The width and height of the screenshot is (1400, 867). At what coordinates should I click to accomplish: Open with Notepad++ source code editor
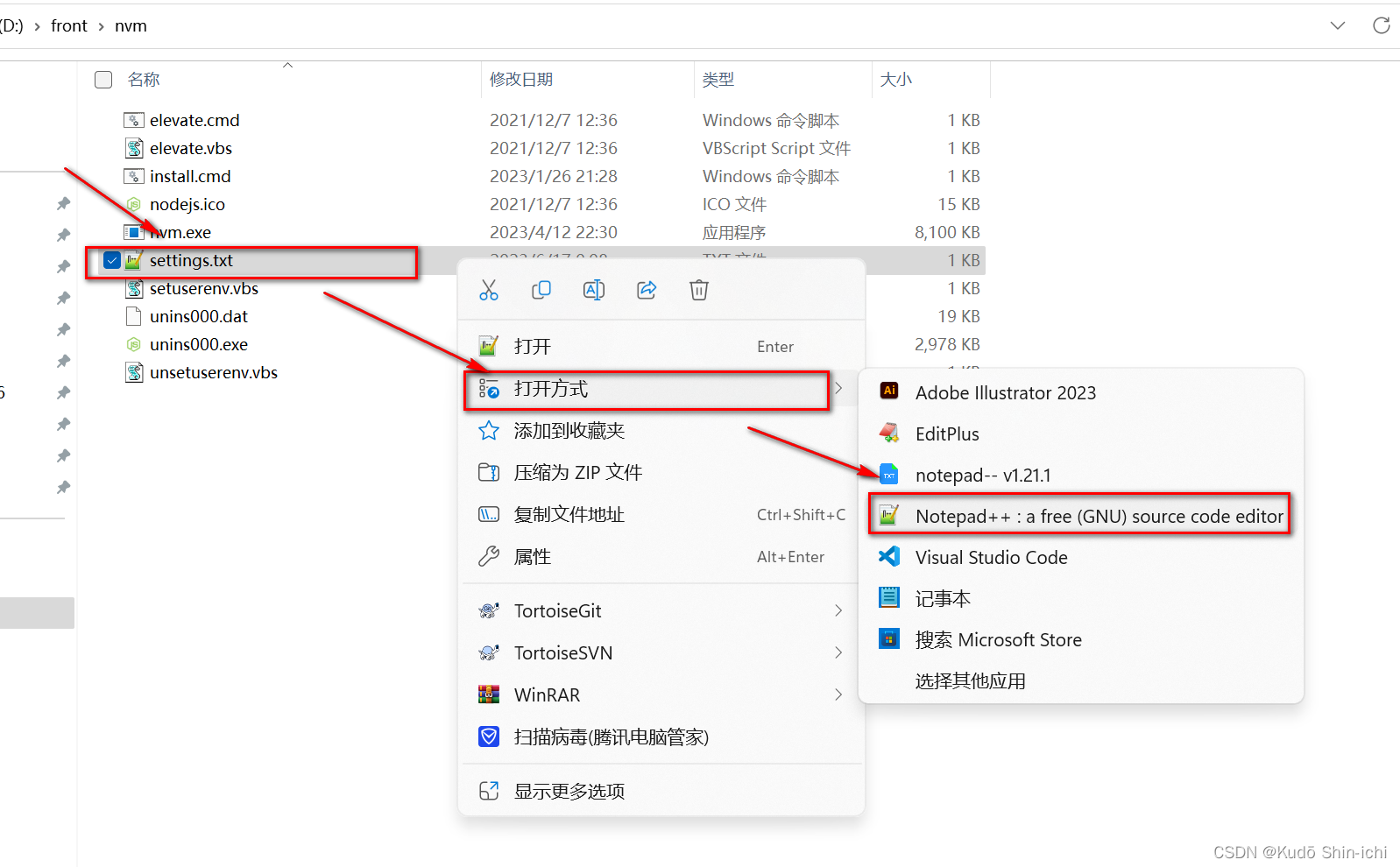click(x=1080, y=516)
